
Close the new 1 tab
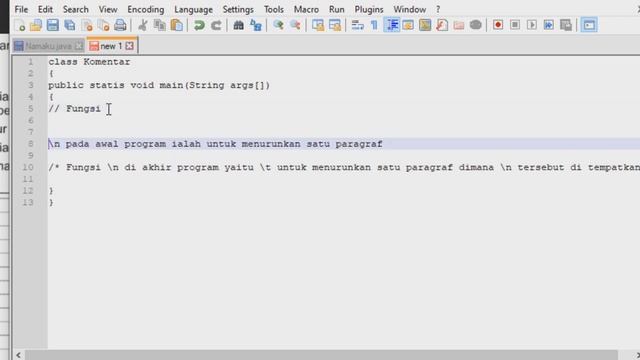[129, 46]
